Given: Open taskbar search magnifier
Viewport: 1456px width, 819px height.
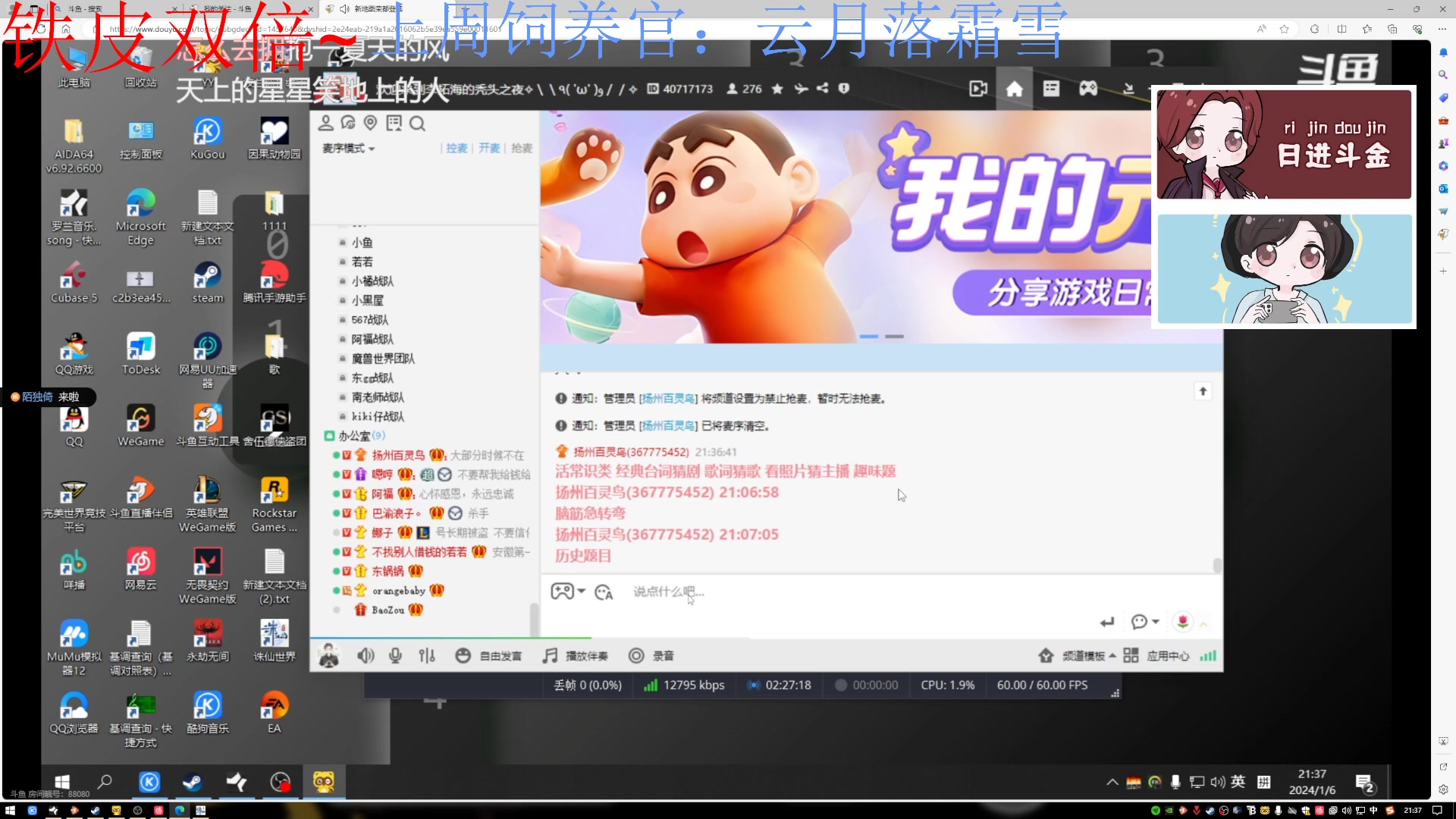Looking at the screenshot, I should click(x=105, y=782).
